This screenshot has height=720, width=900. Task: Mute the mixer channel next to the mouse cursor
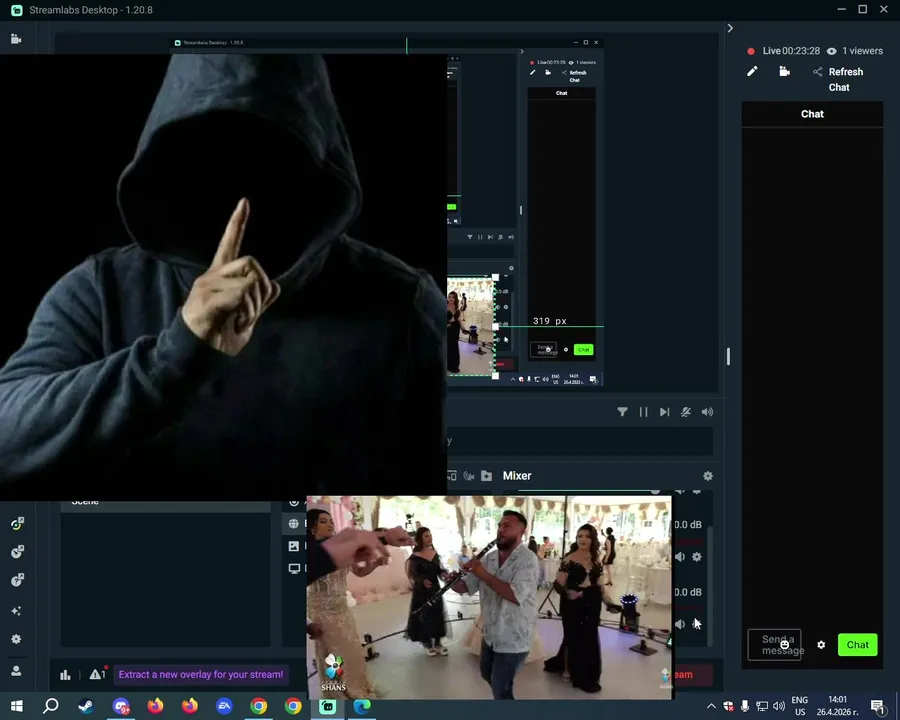680,624
